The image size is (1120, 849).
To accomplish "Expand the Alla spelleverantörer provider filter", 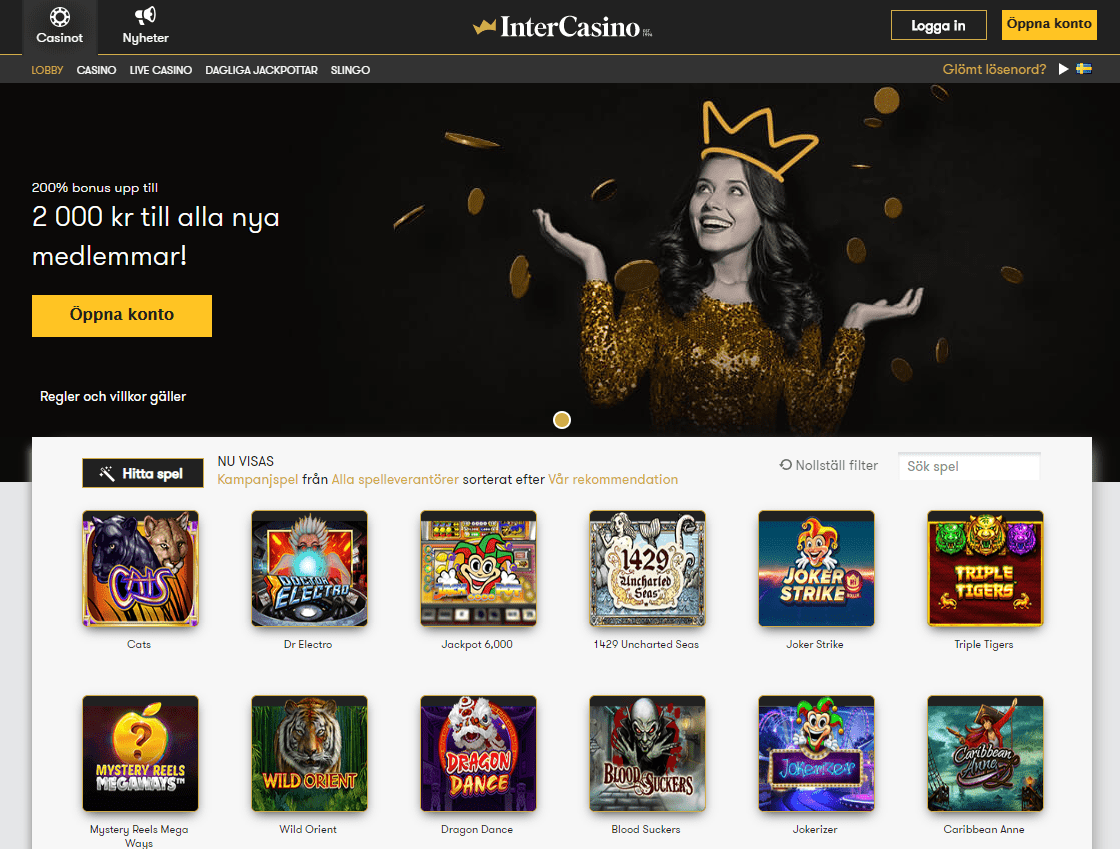I will pyautogui.click(x=395, y=480).
